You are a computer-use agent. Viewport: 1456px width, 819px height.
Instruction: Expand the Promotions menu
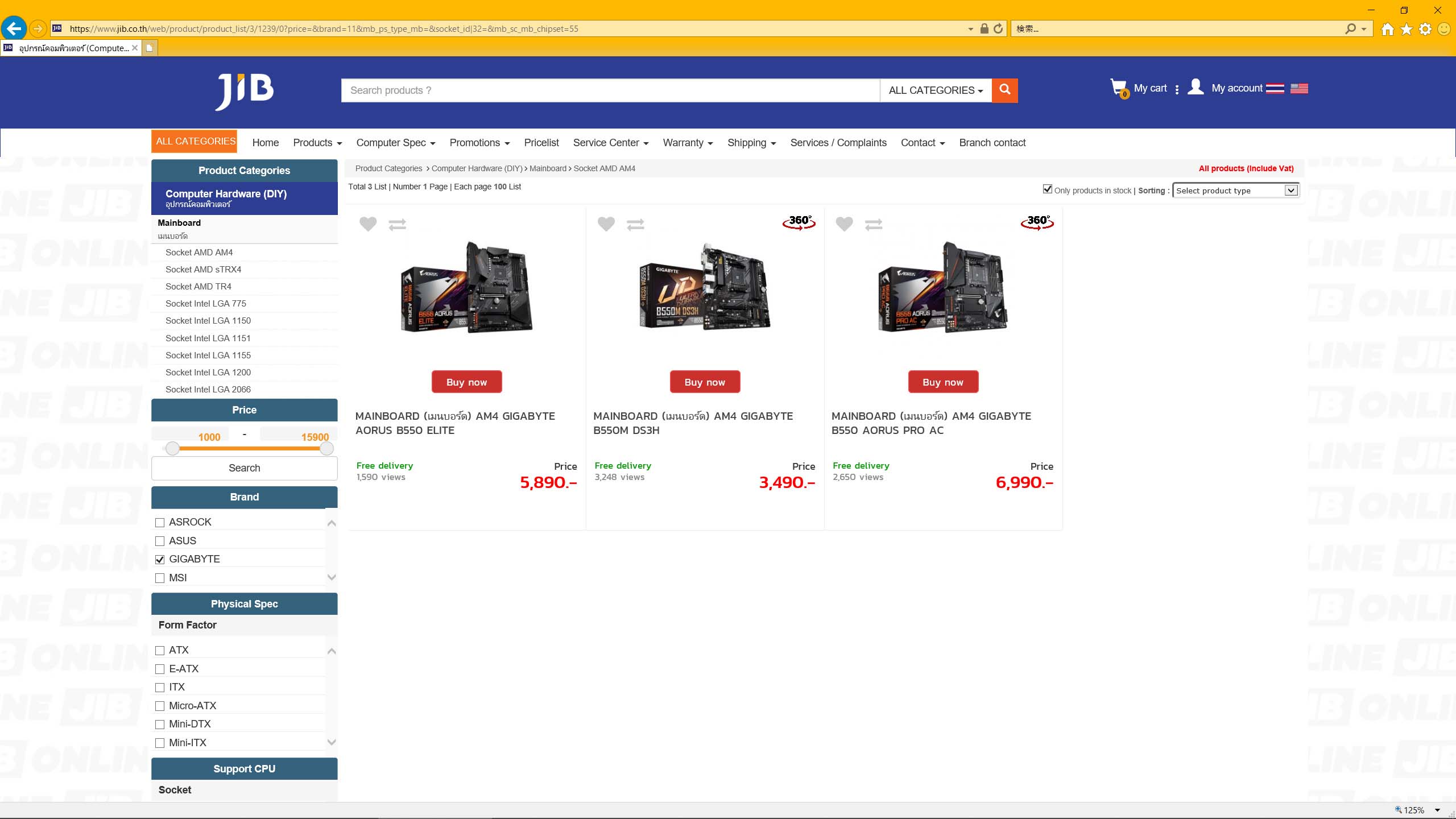tap(479, 143)
